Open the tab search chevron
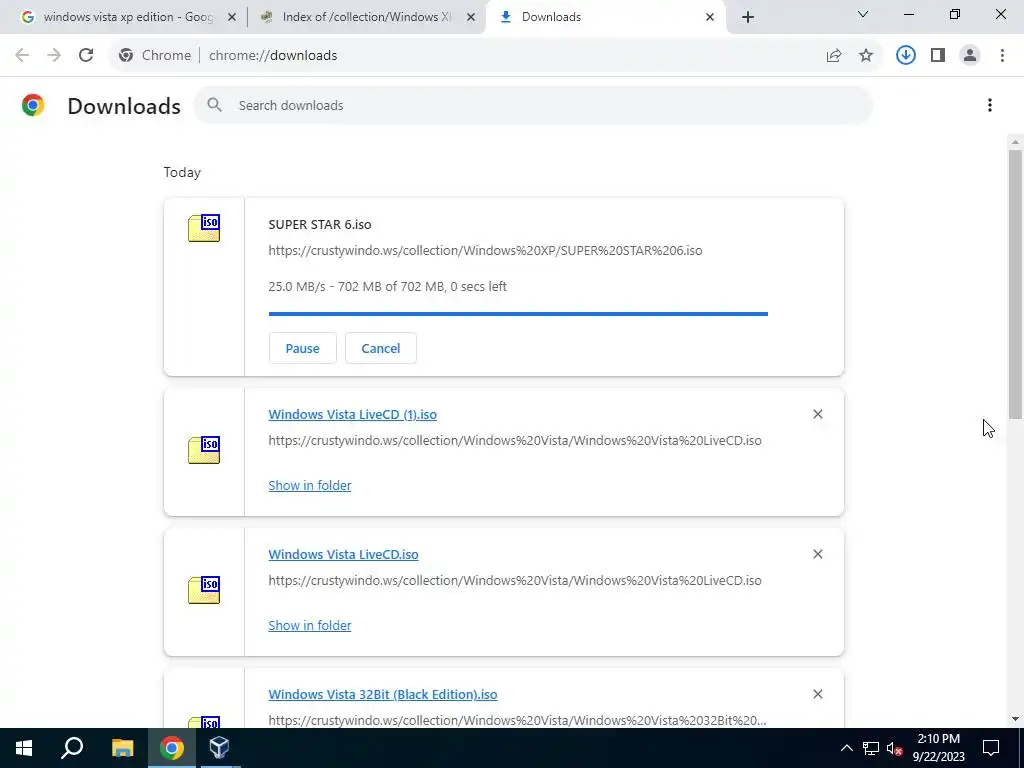Screen dimensions: 1024x768 coord(863,14)
